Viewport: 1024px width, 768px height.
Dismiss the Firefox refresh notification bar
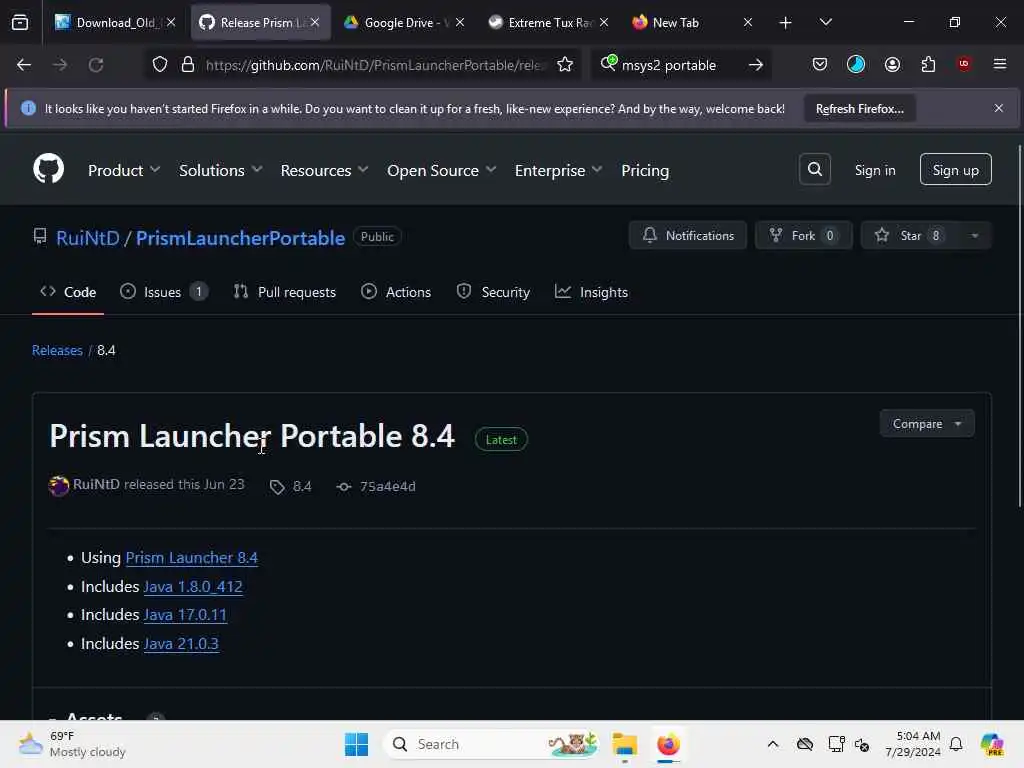999,108
